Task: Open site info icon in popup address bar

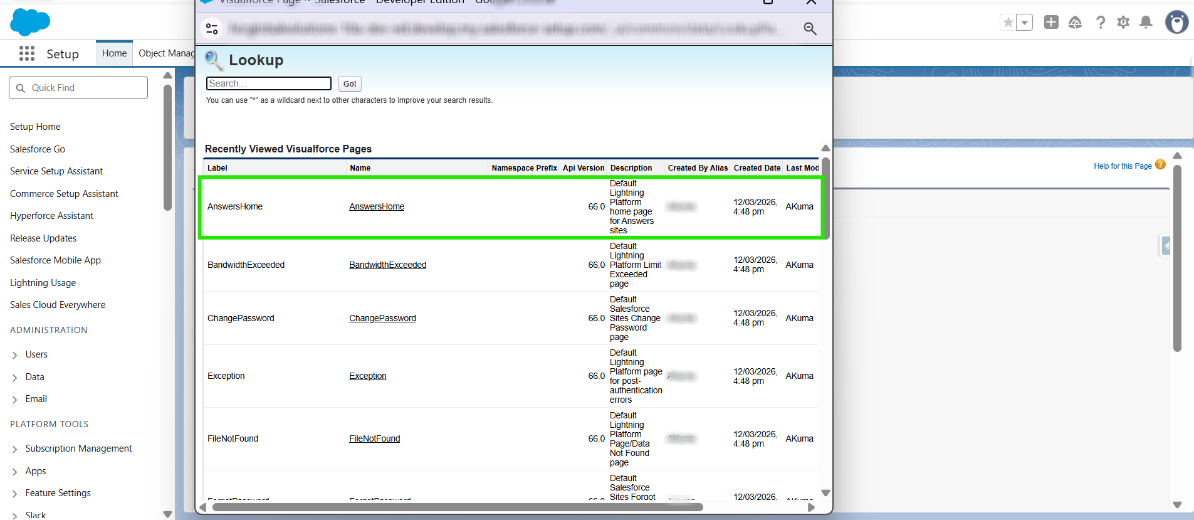Action: click(x=212, y=29)
